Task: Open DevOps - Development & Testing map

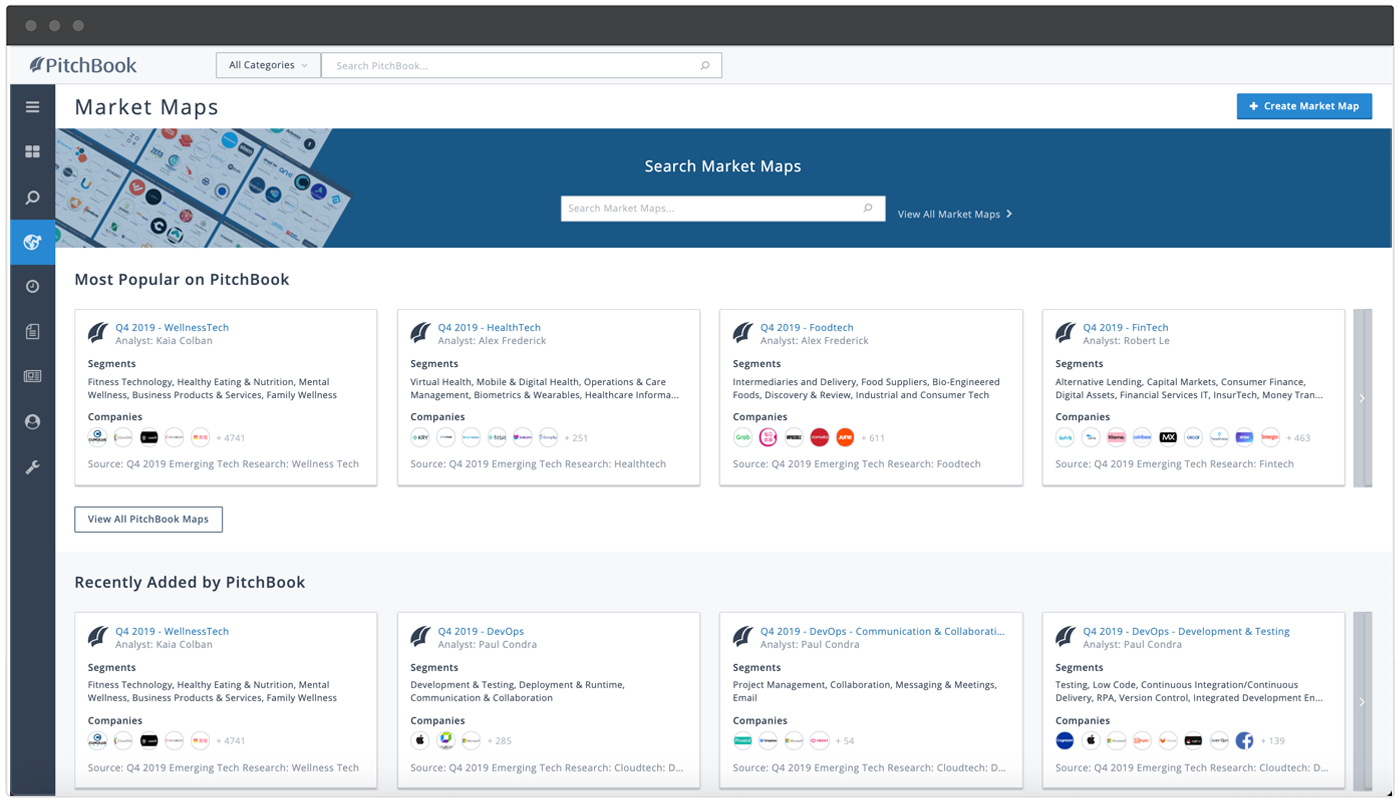Action: pos(1186,631)
